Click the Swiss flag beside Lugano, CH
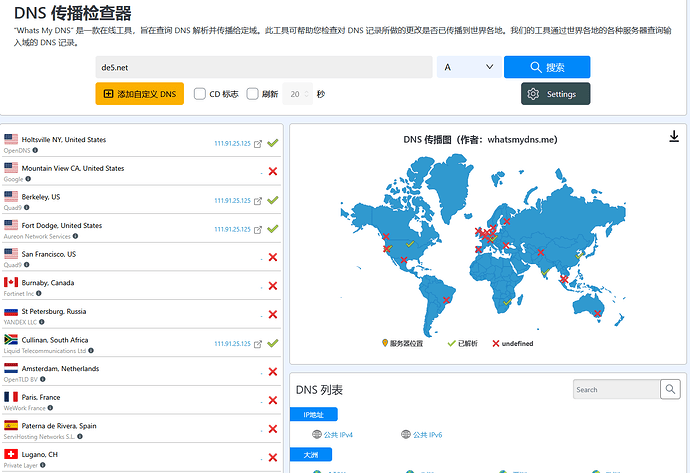690x473 pixels. click(11, 454)
